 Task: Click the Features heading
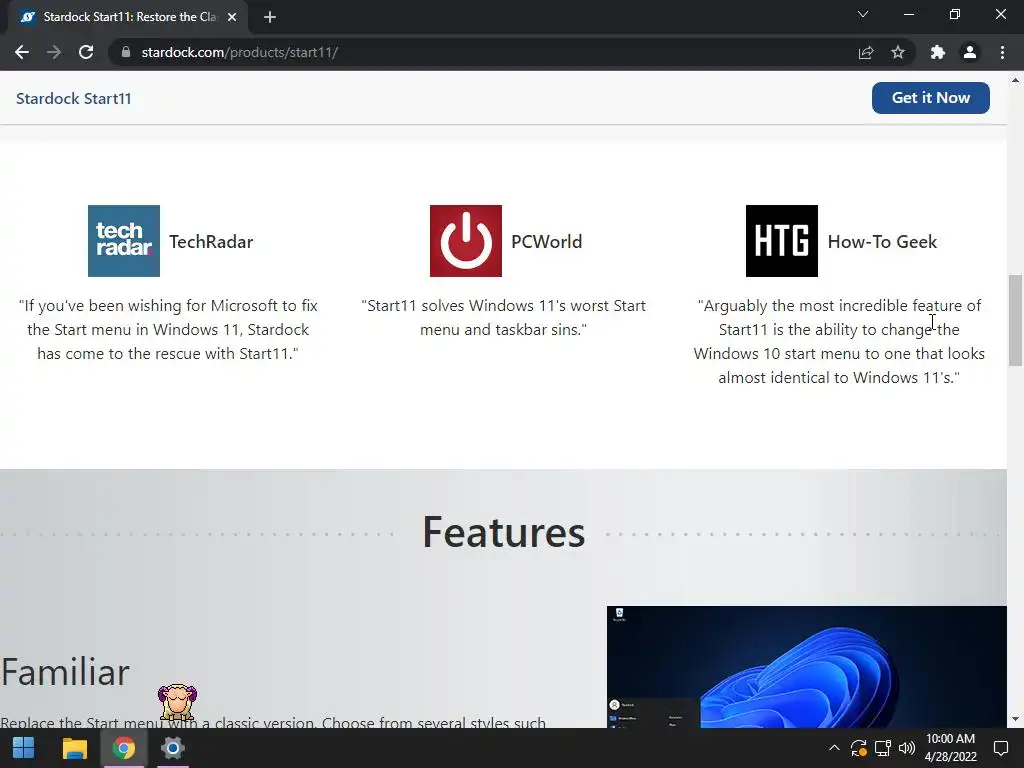click(504, 532)
